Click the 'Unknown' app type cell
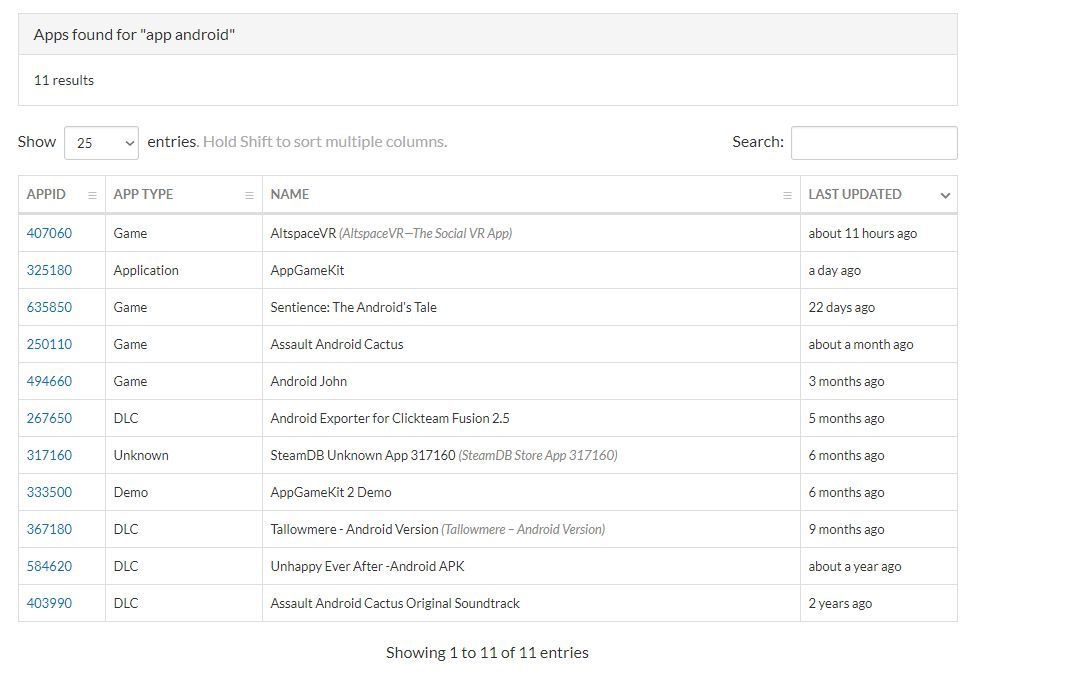 [x=184, y=455]
